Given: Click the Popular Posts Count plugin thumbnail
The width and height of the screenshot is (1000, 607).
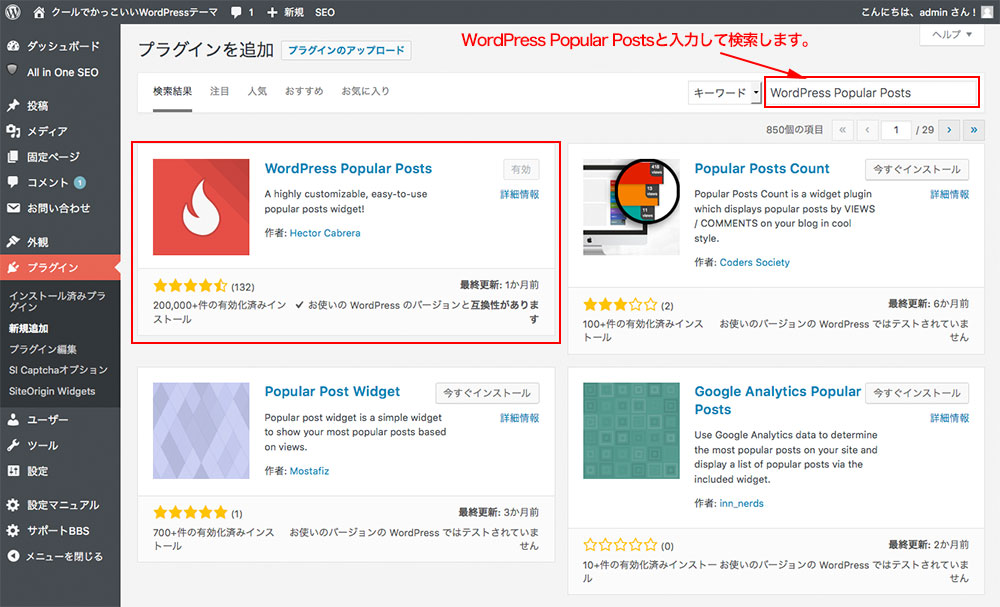Looking at the screenshot, I should click(x=631, y=207).
